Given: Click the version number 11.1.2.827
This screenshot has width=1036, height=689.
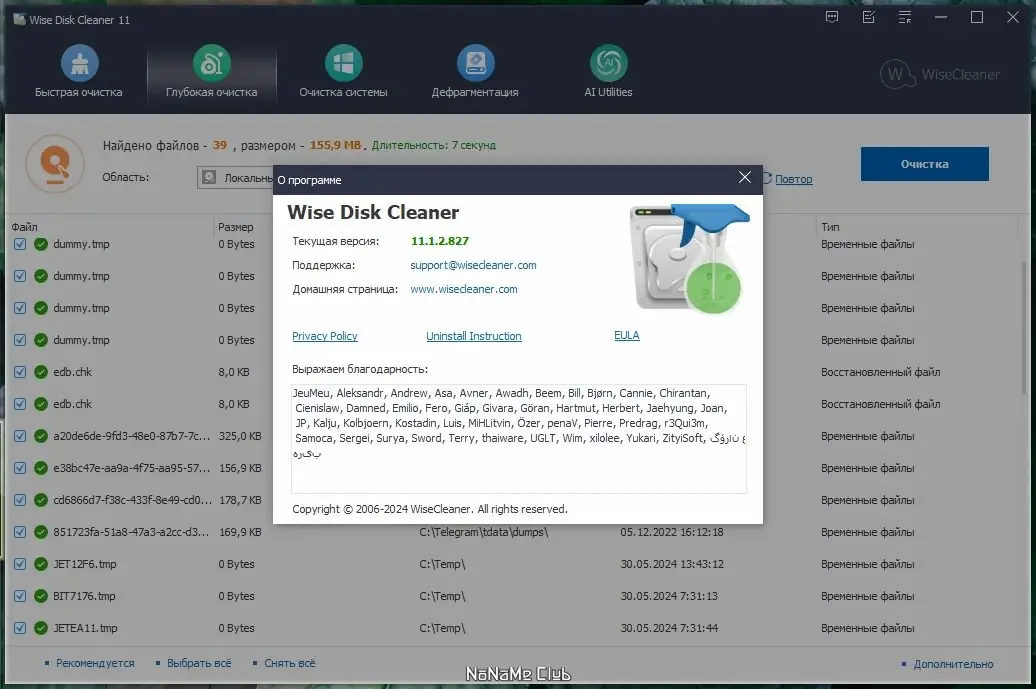Looking at the screenshot, I should [439, 241].
